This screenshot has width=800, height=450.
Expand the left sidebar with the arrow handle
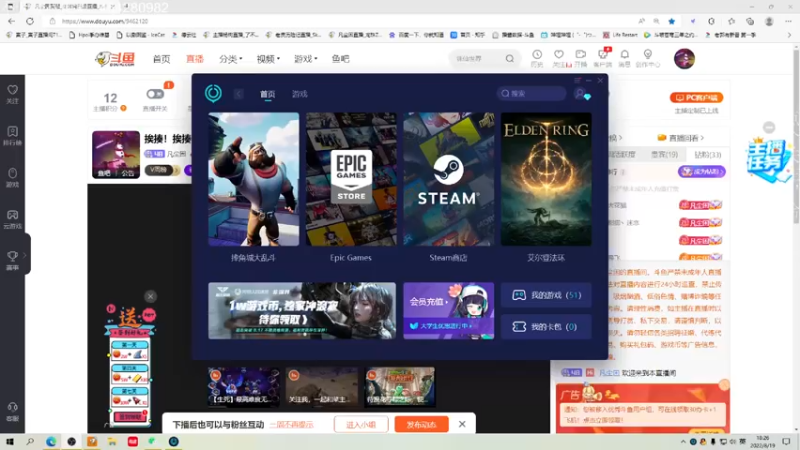24,255
